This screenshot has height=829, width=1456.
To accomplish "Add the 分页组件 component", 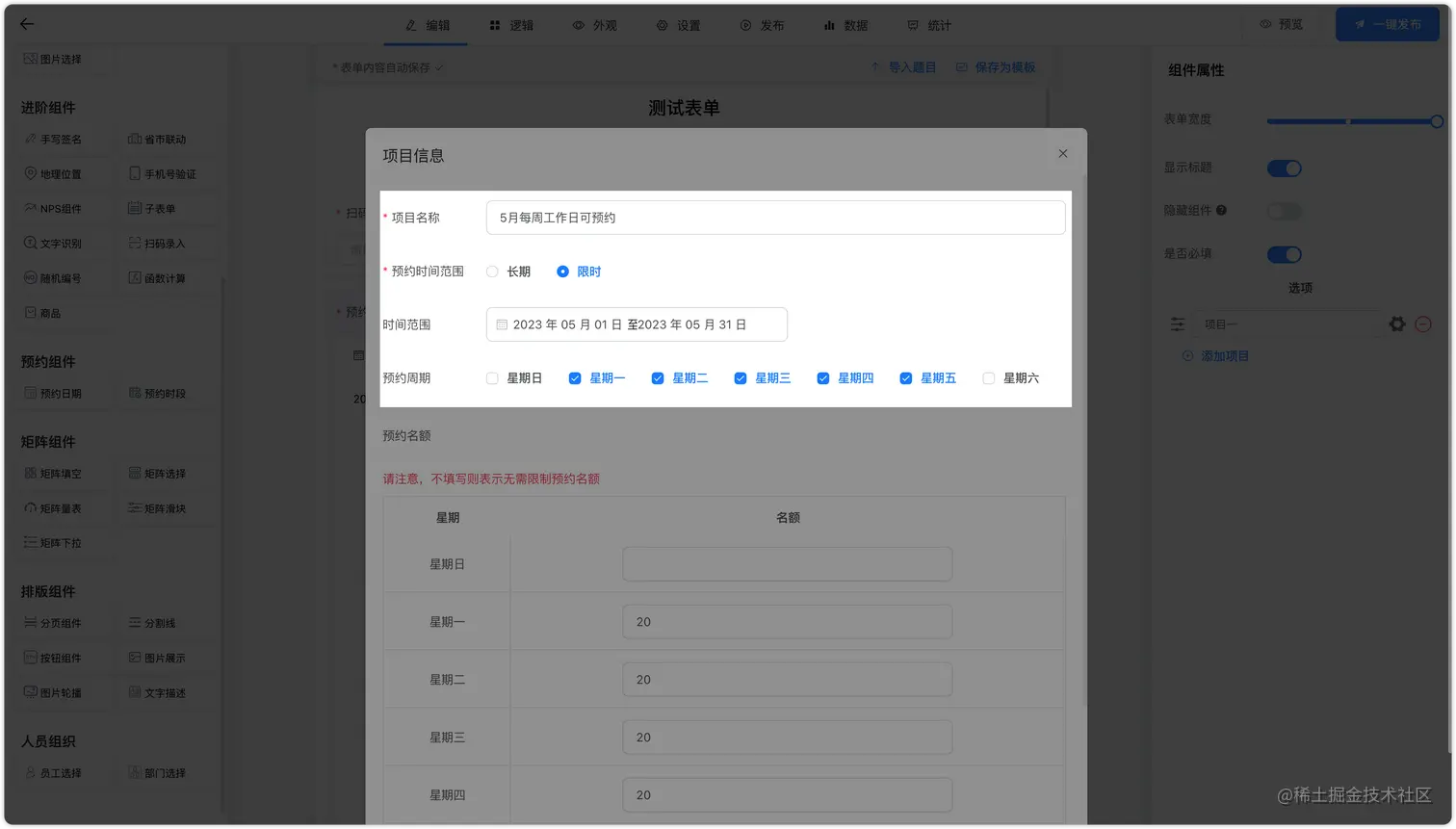I will pos(53,624).
